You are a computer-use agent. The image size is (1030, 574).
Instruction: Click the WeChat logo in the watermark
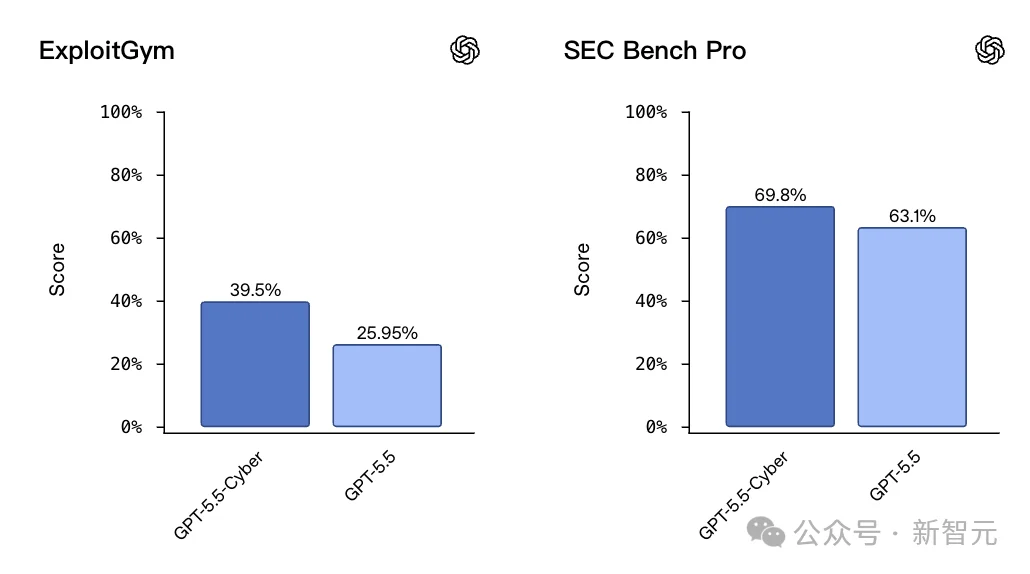(766, 532)
